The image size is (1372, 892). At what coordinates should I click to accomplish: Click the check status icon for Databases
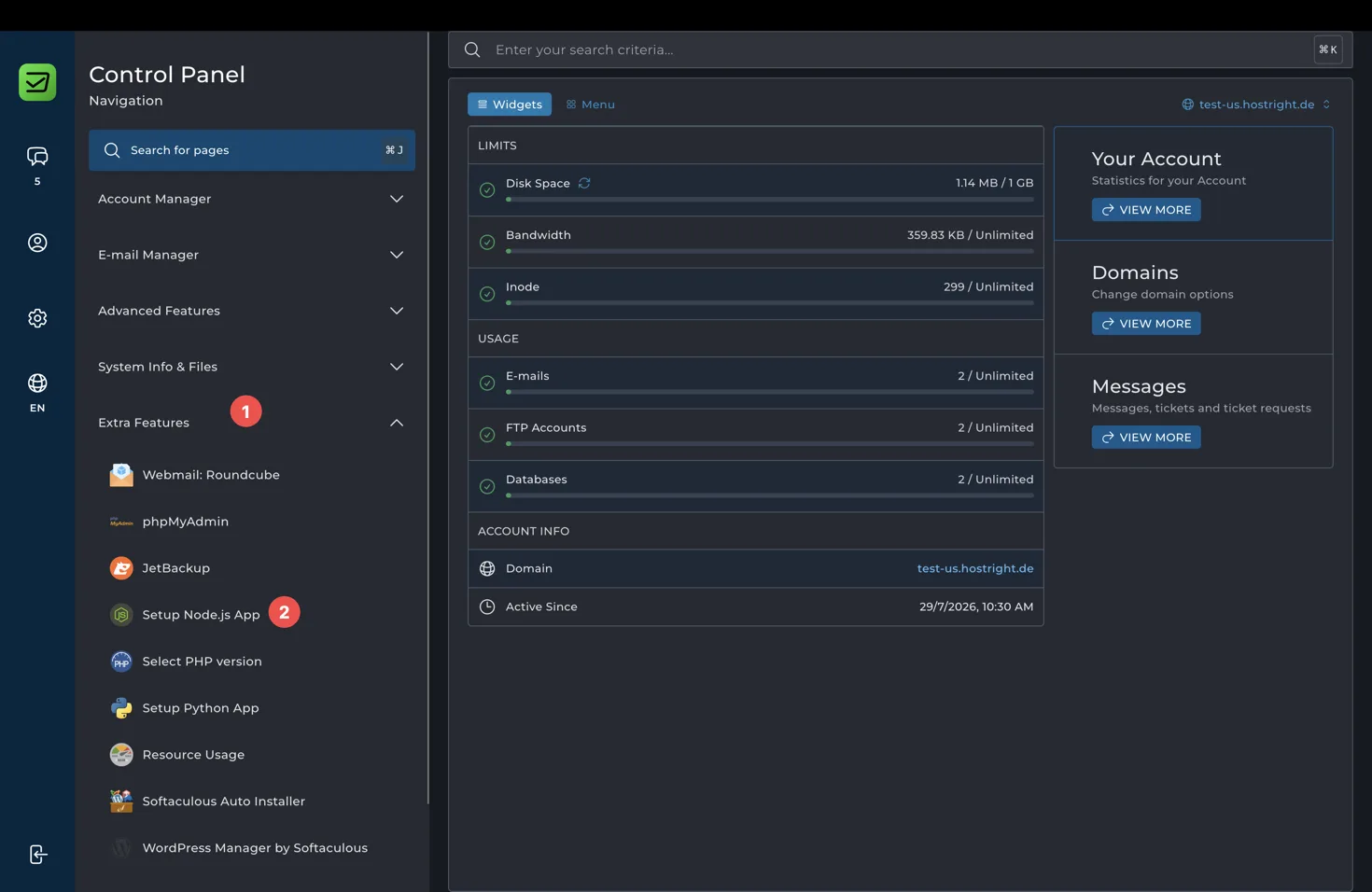[x=487, y=486]
